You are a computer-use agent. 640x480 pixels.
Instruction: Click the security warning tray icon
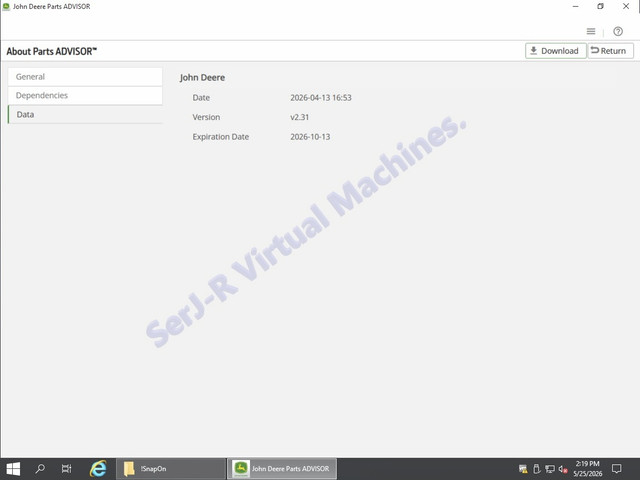[523, 469]
